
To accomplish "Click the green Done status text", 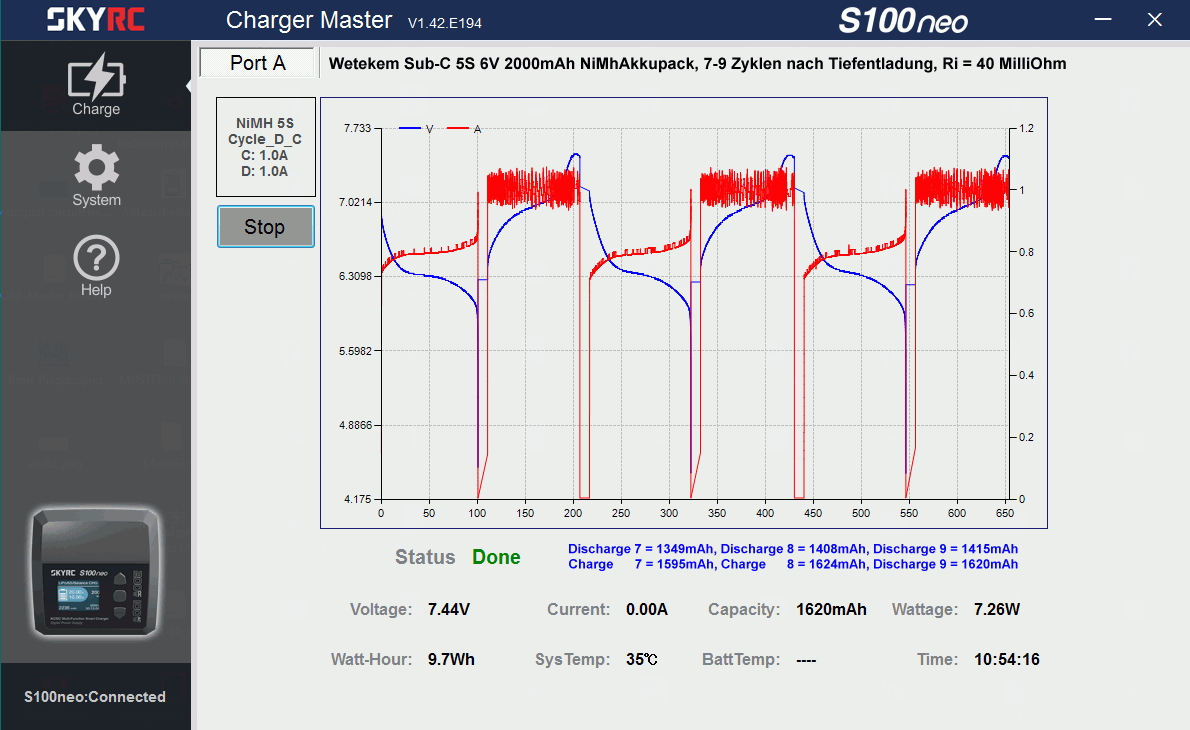I will point(496,557).
